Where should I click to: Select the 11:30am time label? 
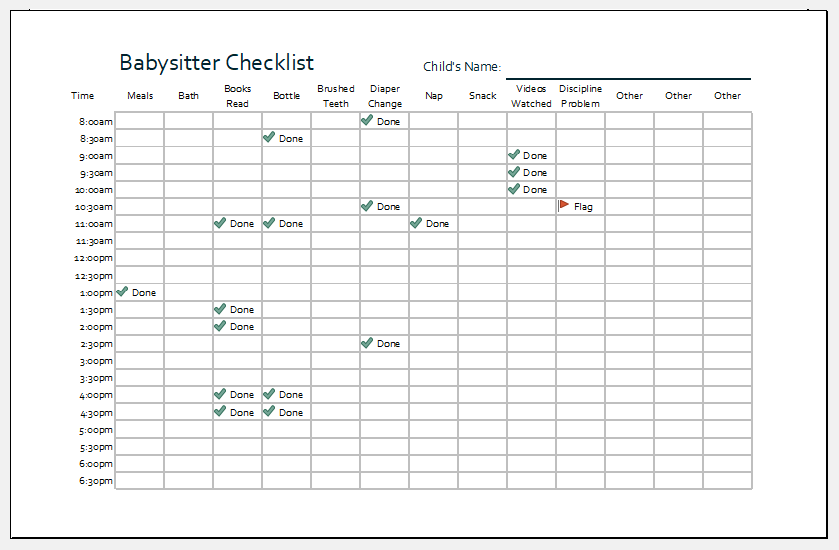(x=94, y=241)
